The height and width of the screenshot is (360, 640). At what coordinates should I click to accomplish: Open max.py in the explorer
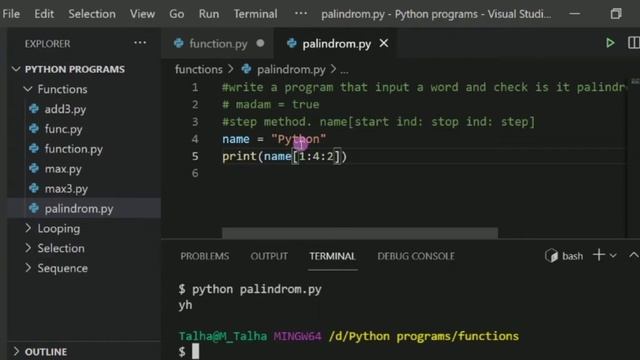[63, 169]
